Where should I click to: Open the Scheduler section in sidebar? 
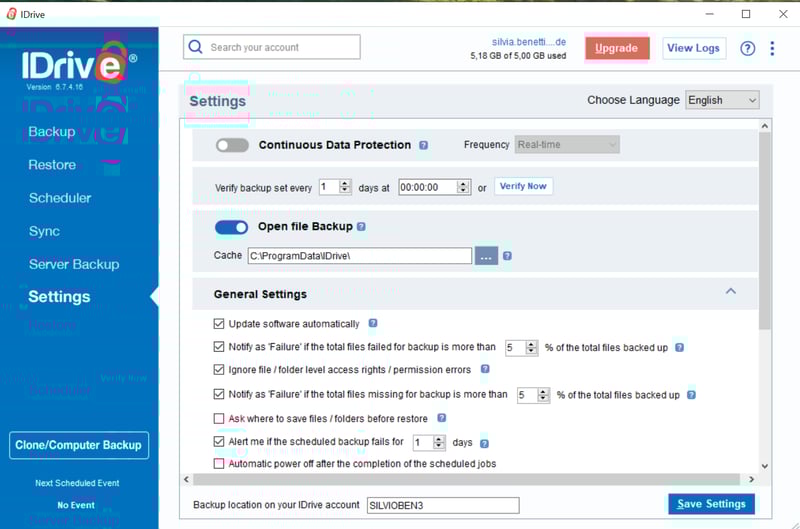(x=60, y=198)
